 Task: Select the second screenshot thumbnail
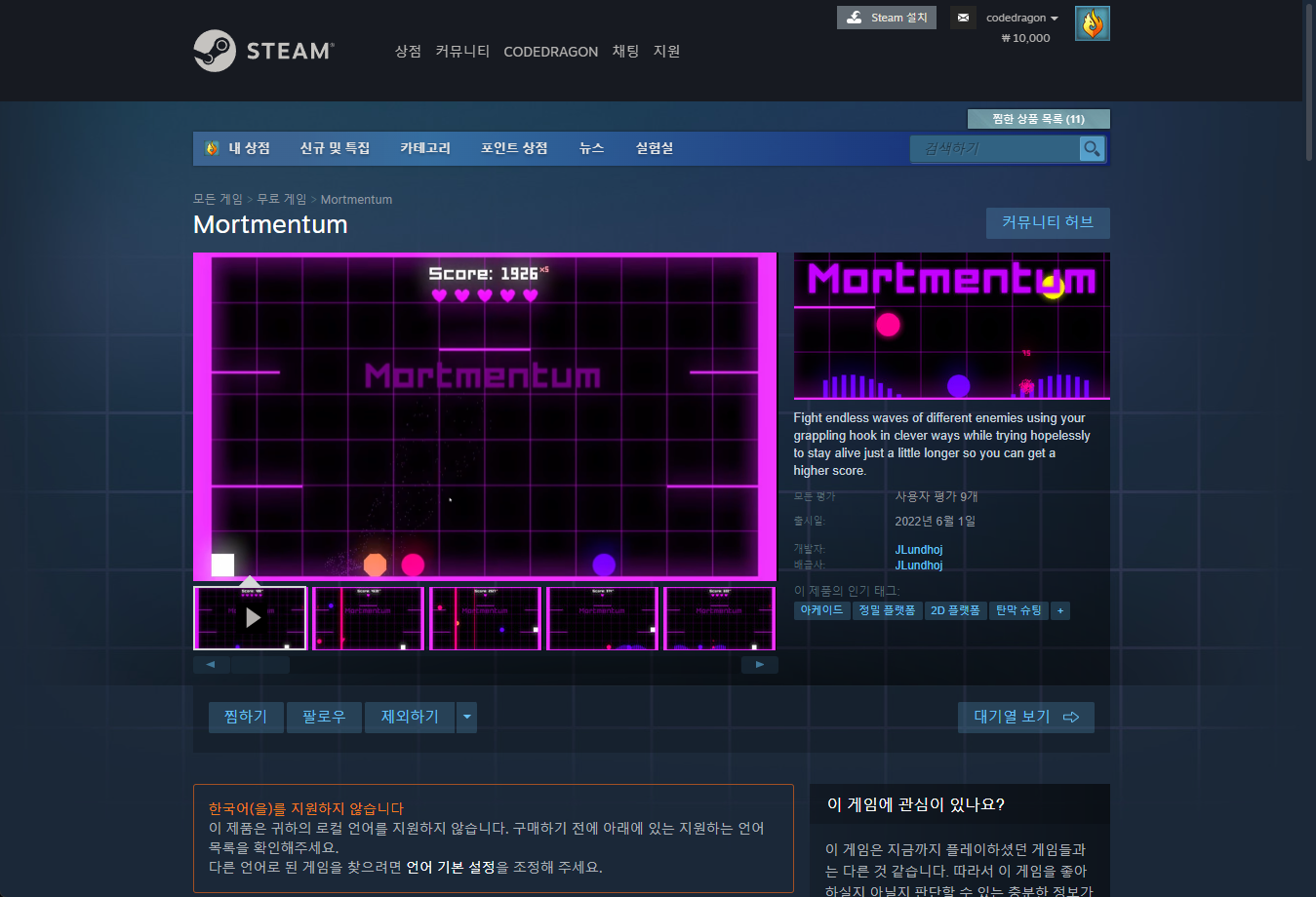pyautogui.click(x=368, y=617)
